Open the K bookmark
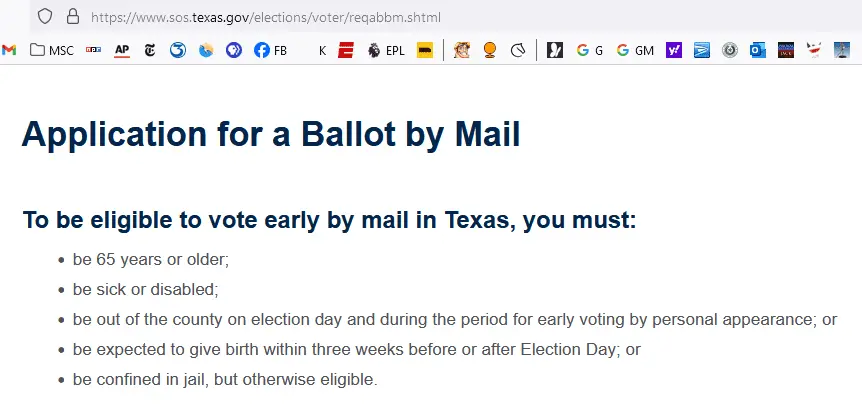862x407 pixels. point(322,49)
